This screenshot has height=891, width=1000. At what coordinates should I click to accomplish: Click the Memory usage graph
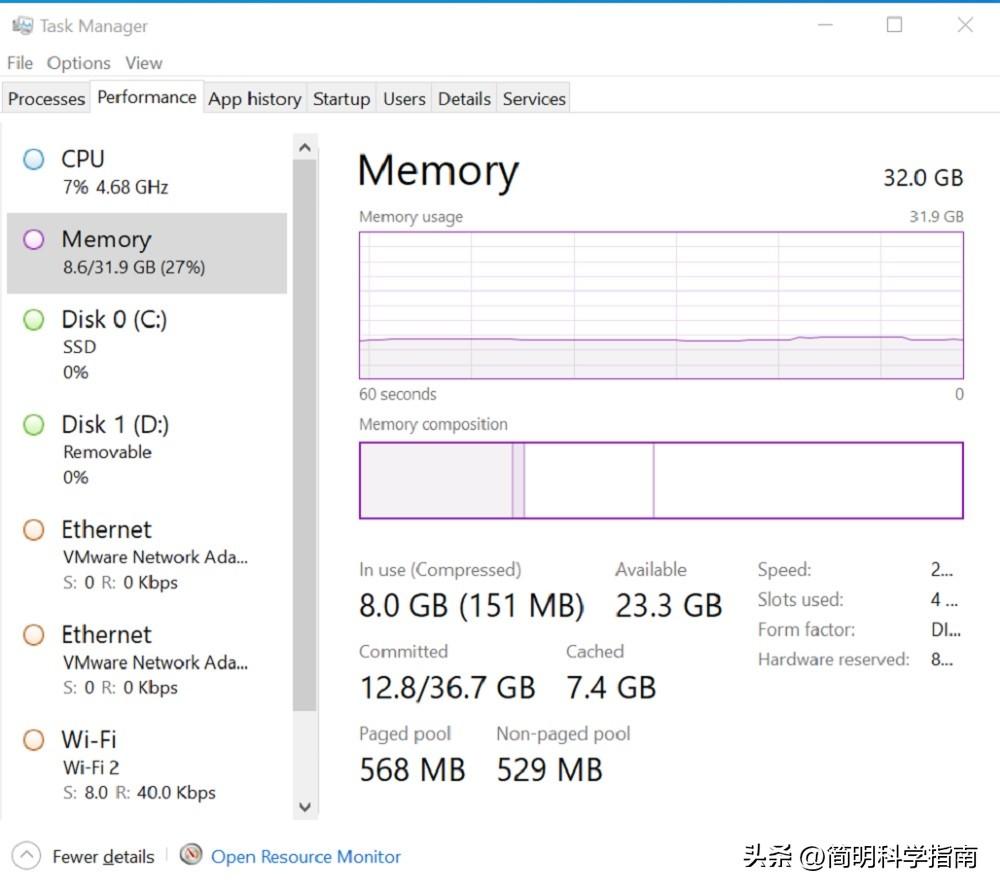coord(661,306)
